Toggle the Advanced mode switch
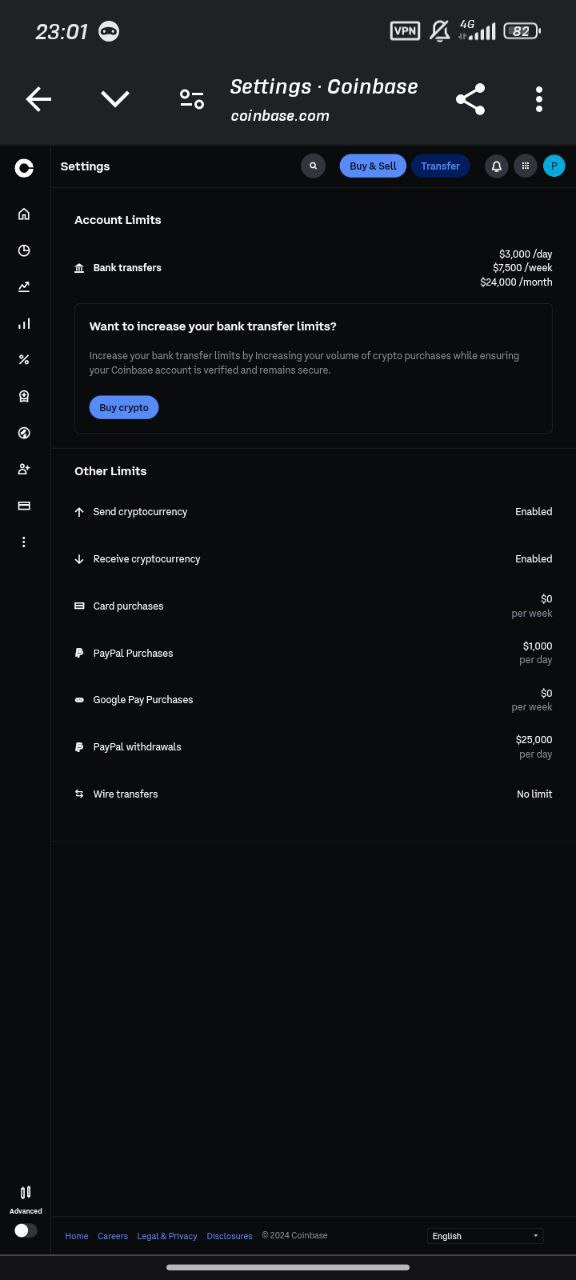 point(26,1231)
